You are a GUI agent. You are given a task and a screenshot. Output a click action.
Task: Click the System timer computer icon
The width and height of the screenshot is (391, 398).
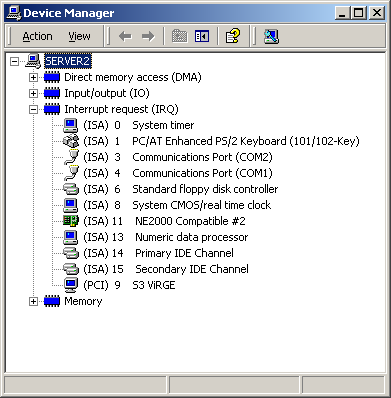point(71,125)
